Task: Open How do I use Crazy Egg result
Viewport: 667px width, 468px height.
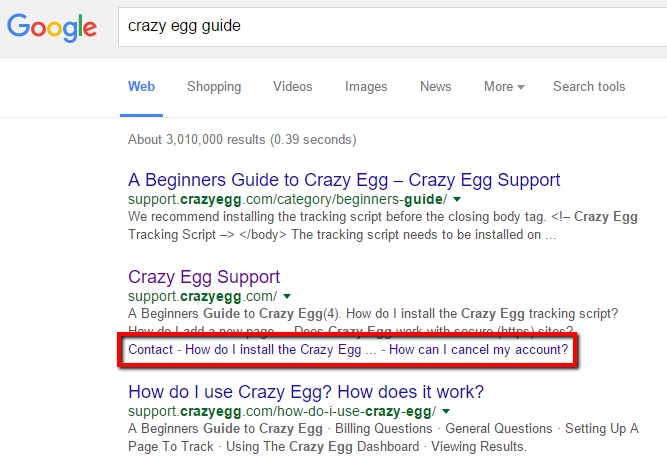Action: (306, 392)
